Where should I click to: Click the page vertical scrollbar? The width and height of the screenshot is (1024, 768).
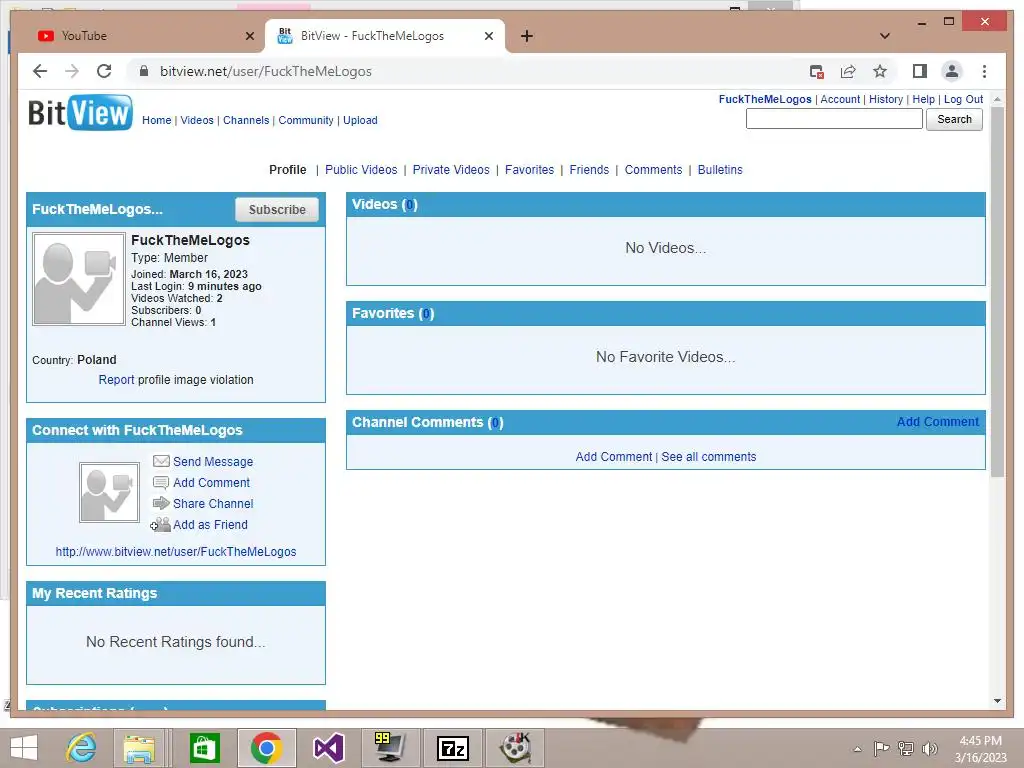997,291
